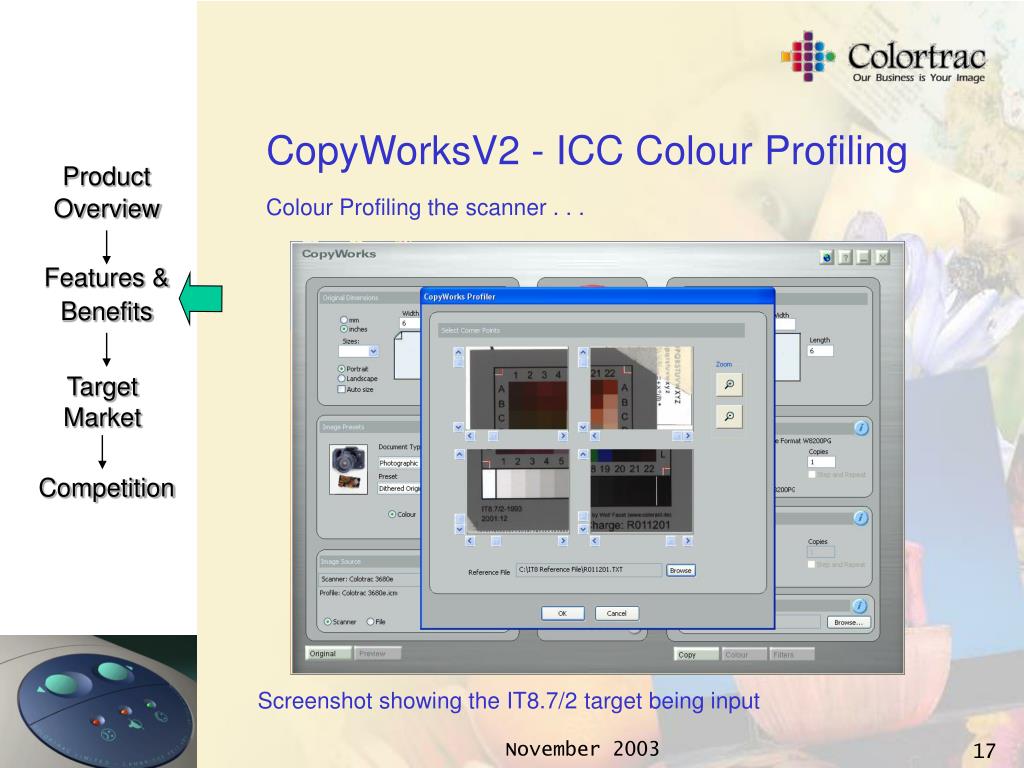Screen dimensions: 1024x768
Task: Switch to the Filters tab
Action: click(x=792, y=654)
